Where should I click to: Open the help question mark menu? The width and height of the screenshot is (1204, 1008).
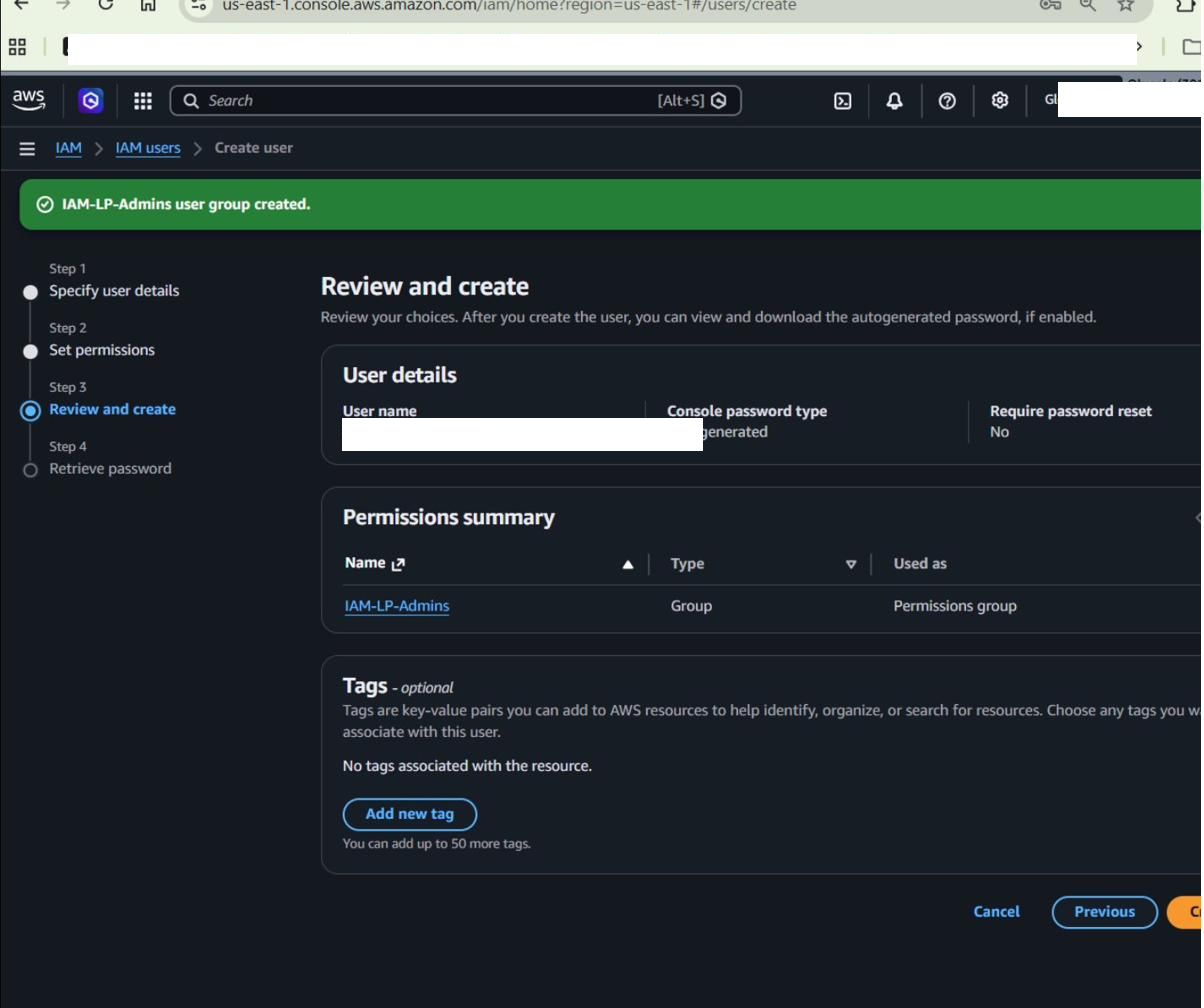point(947,101)
